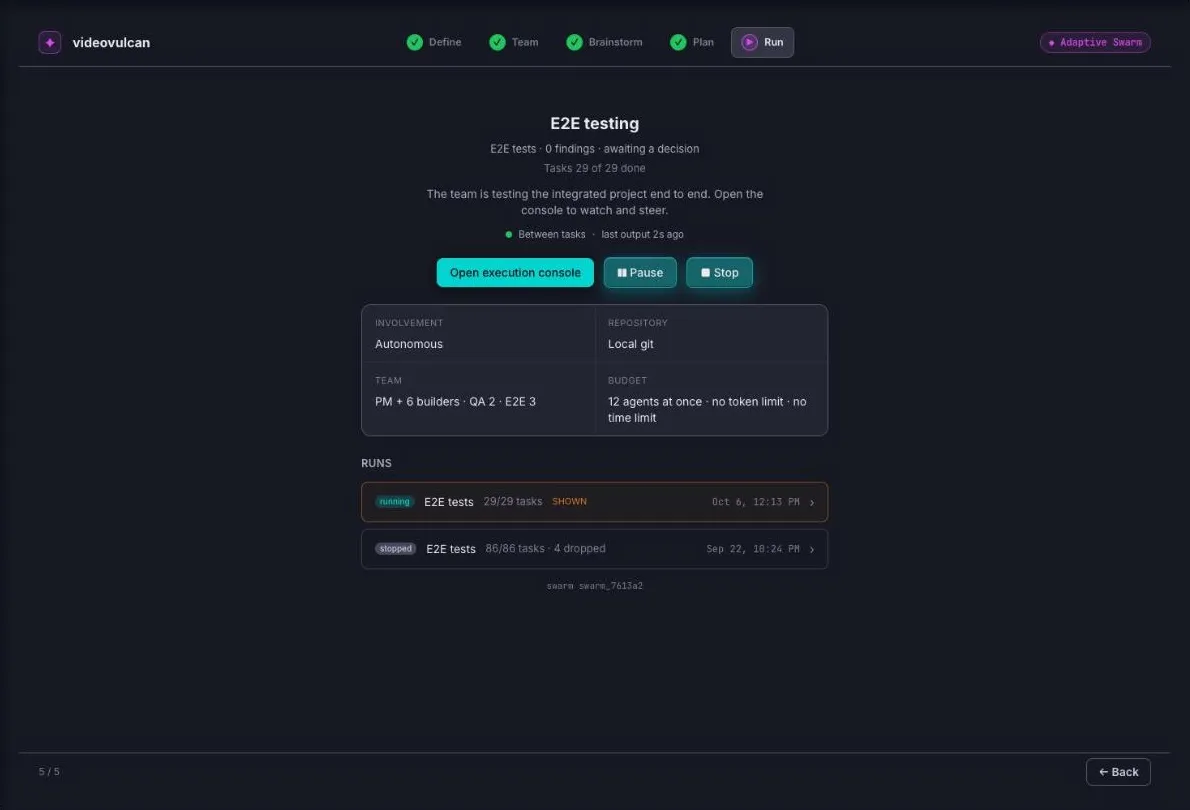
Task: Click 'Oct 6, 12:13 PM' timestamp
Action: coord(755,502)
